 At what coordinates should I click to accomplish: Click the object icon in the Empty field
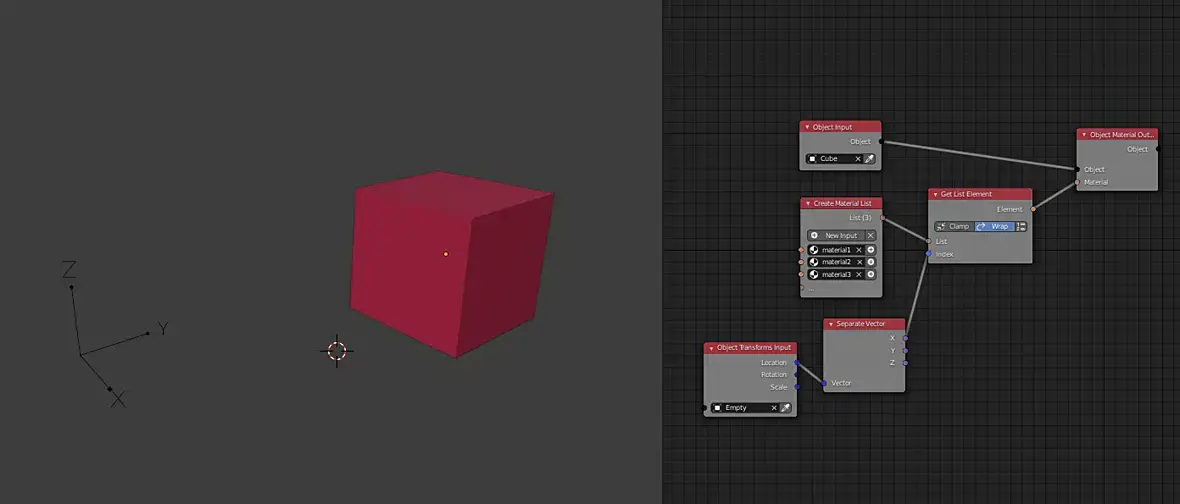pyautogui.click(x=718, y=408)
